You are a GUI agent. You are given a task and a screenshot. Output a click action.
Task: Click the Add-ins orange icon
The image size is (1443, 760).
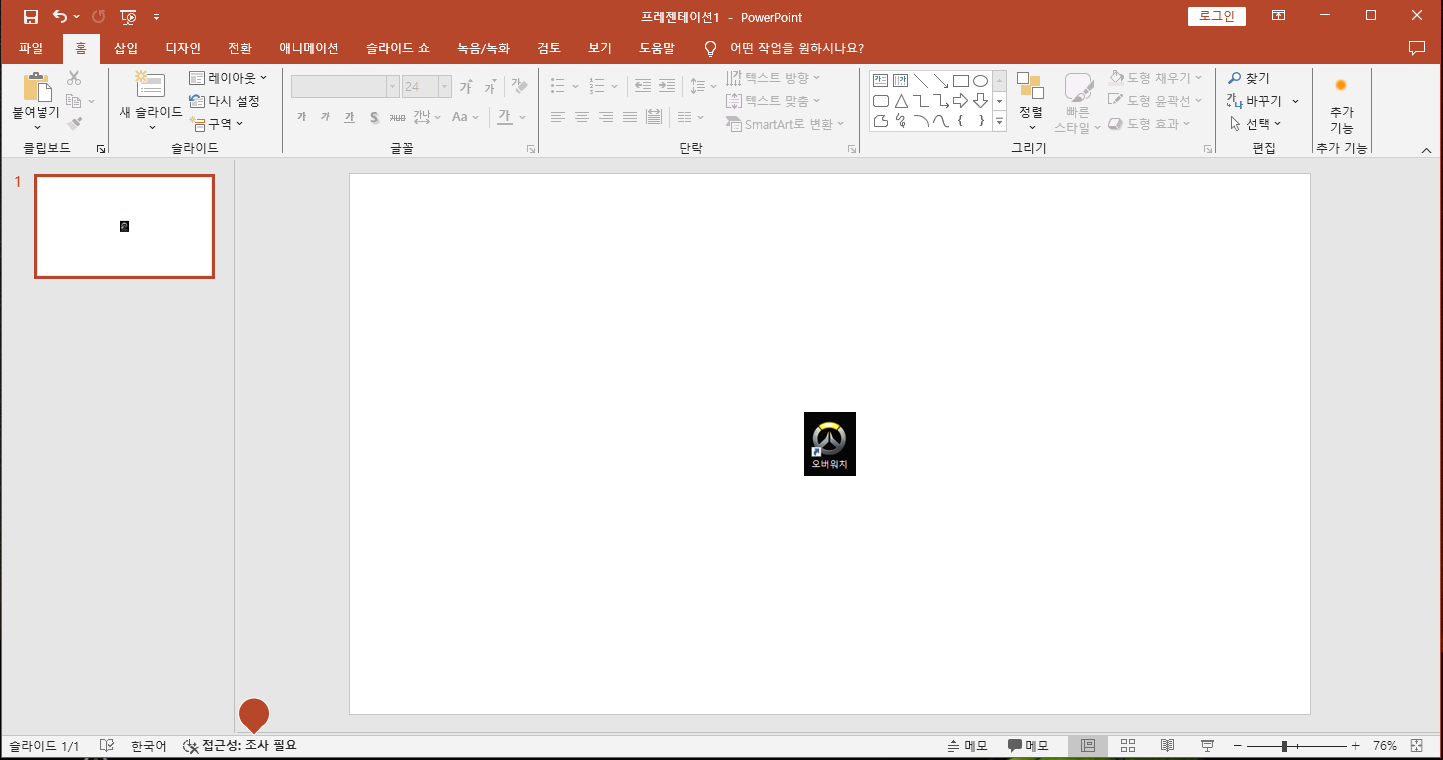tap(1341, 85)
